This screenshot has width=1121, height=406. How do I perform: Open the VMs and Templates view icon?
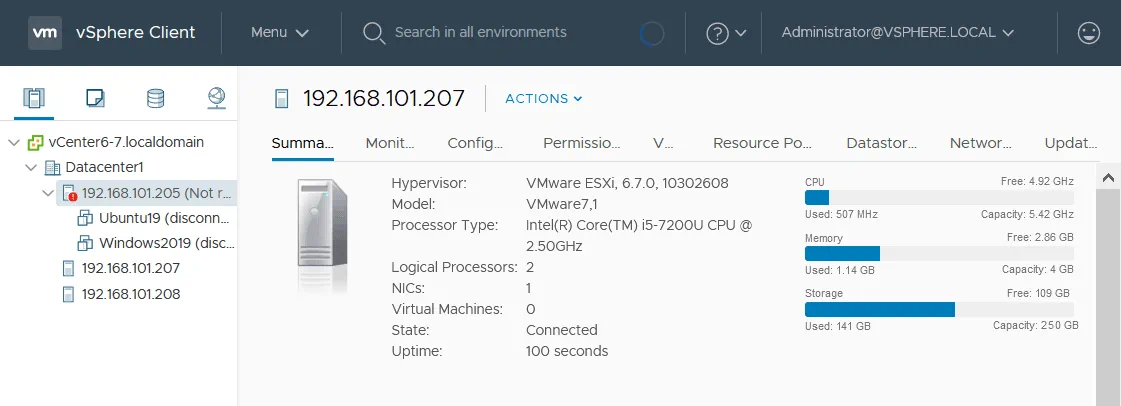tap(95, 98)
